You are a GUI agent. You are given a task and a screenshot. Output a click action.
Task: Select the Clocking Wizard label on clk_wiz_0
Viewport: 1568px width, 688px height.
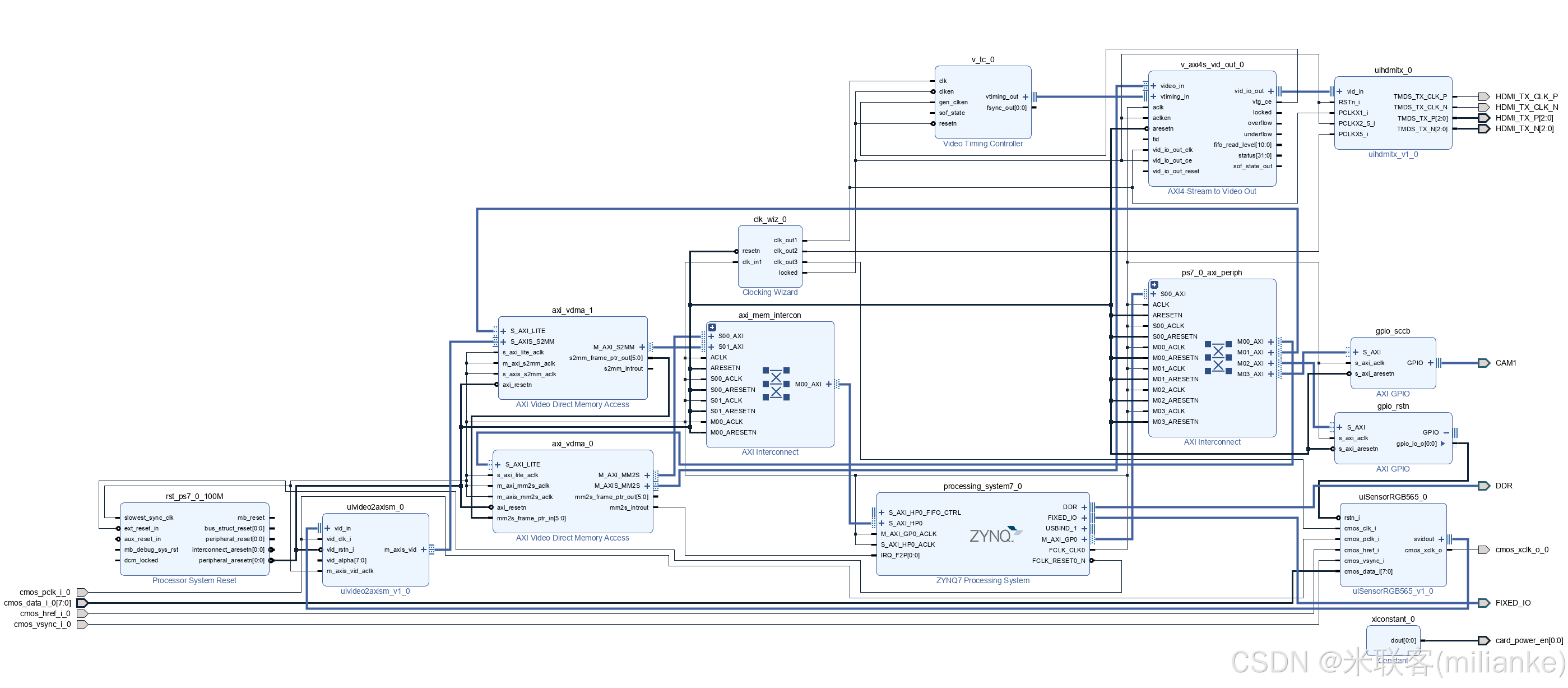769,292
